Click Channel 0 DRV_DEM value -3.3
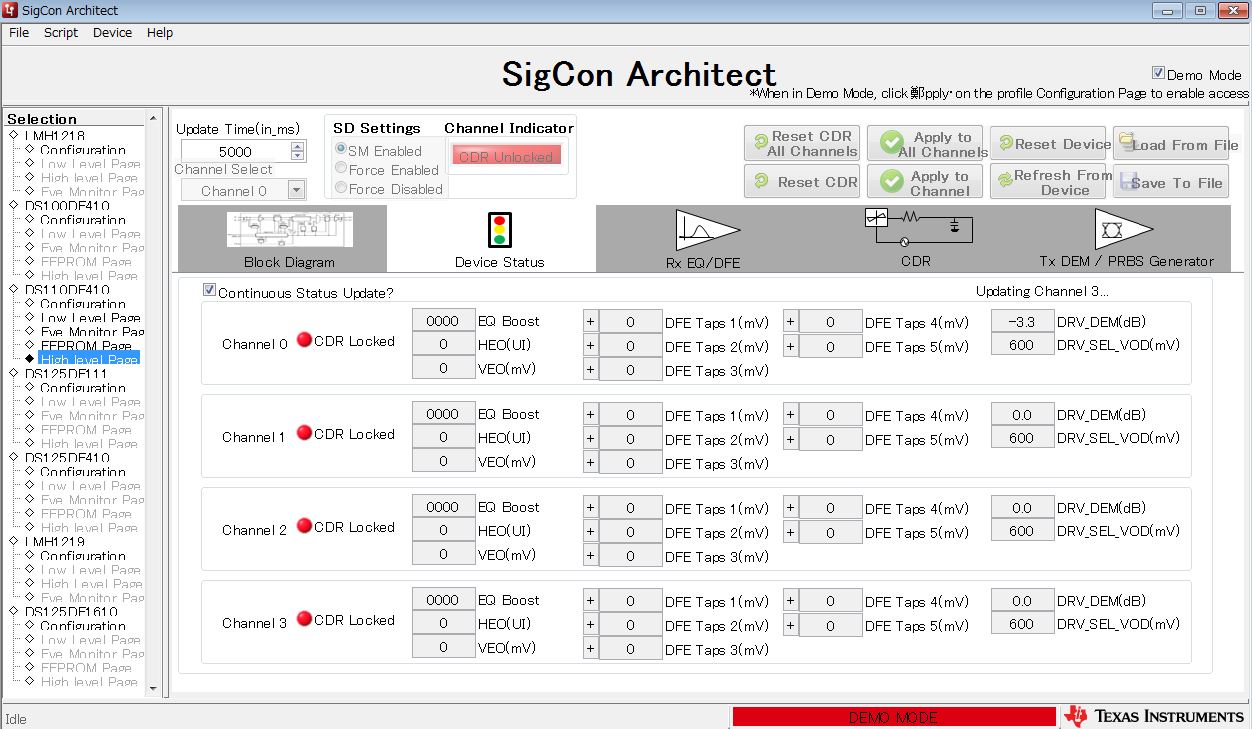Image resolution: width=1252 pixels, height=729 pixels. tap(1022, 321)
